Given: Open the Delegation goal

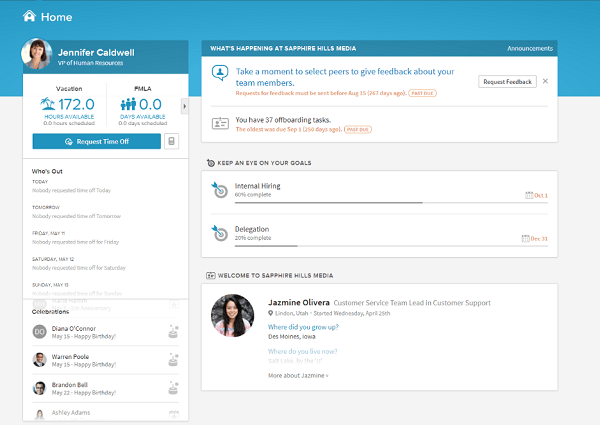Looking at the screenshot, I should (252, 229).
